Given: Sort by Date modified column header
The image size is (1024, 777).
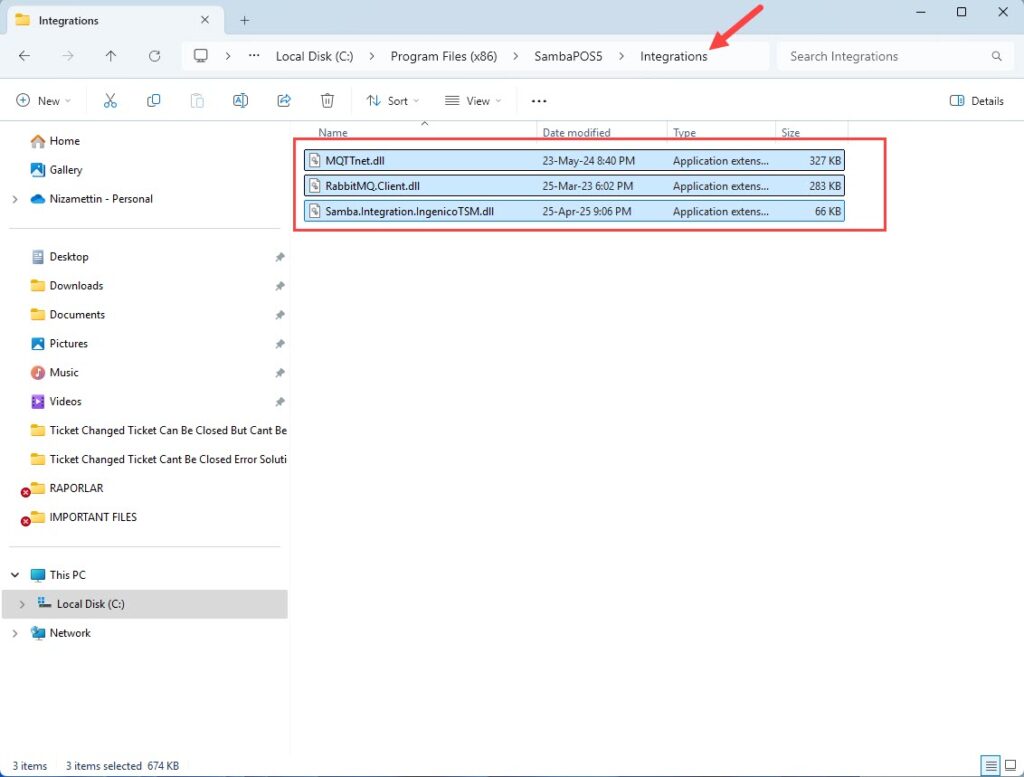Looking at the screenshot, I should [576, 133].
